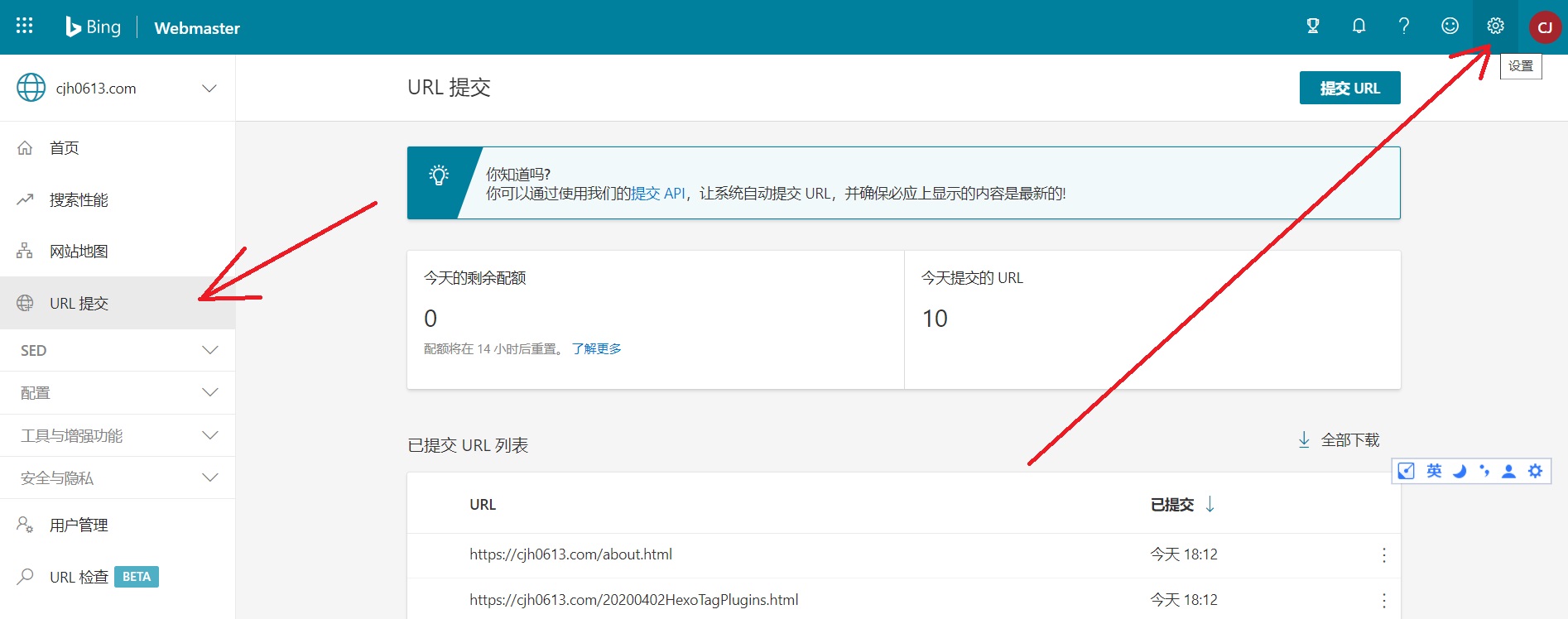1568x619 pixels.
Task: Open the notifications bell
Action: [1359, 26]
